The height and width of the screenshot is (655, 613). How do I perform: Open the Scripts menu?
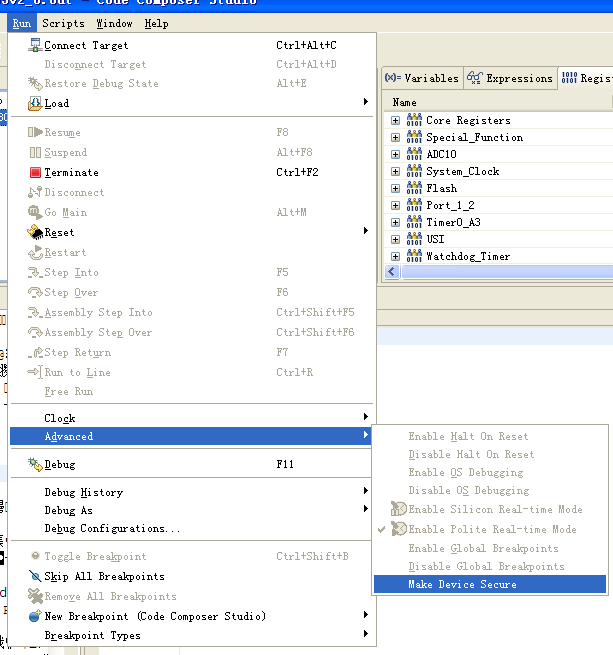(x=63, y=23)
